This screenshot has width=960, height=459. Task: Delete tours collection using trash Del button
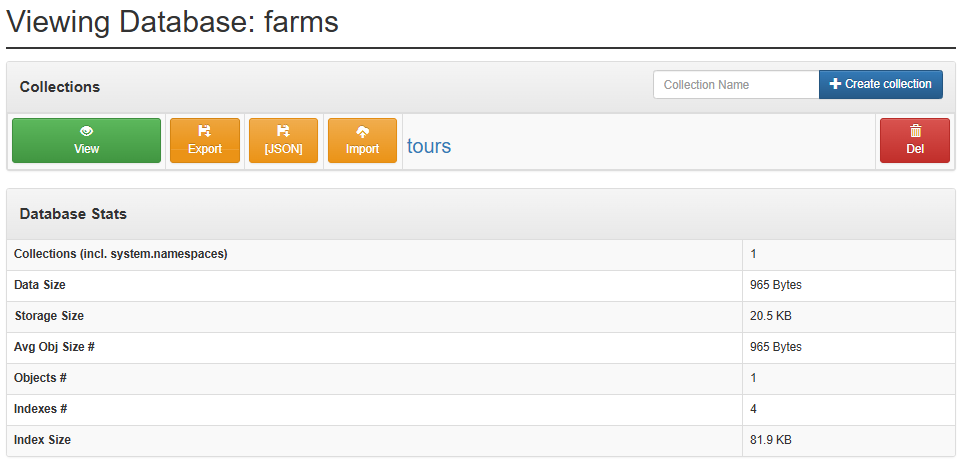click(x=914, y=140)
